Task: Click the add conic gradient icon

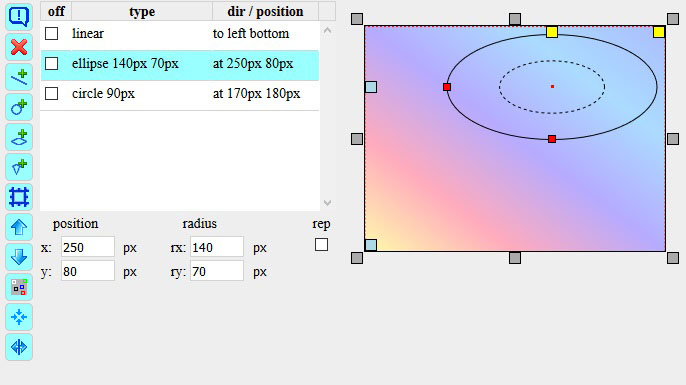Action: coord(19,167)
